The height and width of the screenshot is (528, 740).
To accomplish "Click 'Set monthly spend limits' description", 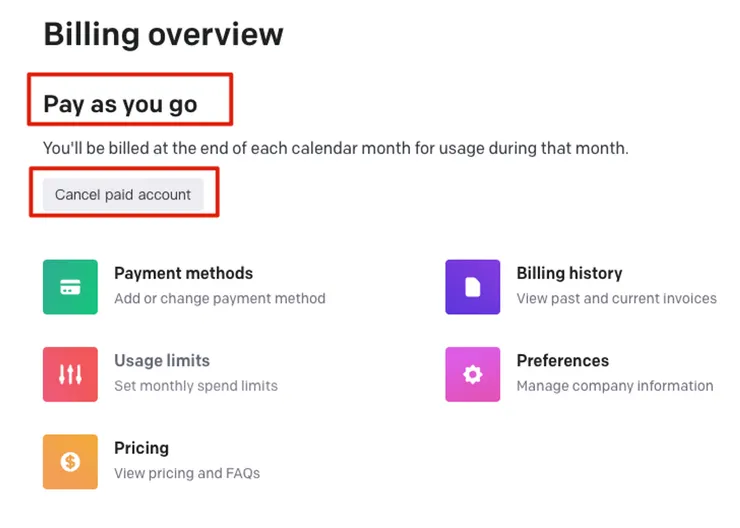I will coord(196,385).
